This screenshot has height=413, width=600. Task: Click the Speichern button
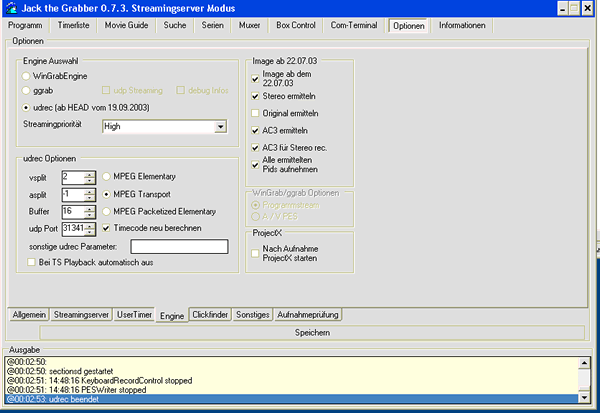coord(312,333)
